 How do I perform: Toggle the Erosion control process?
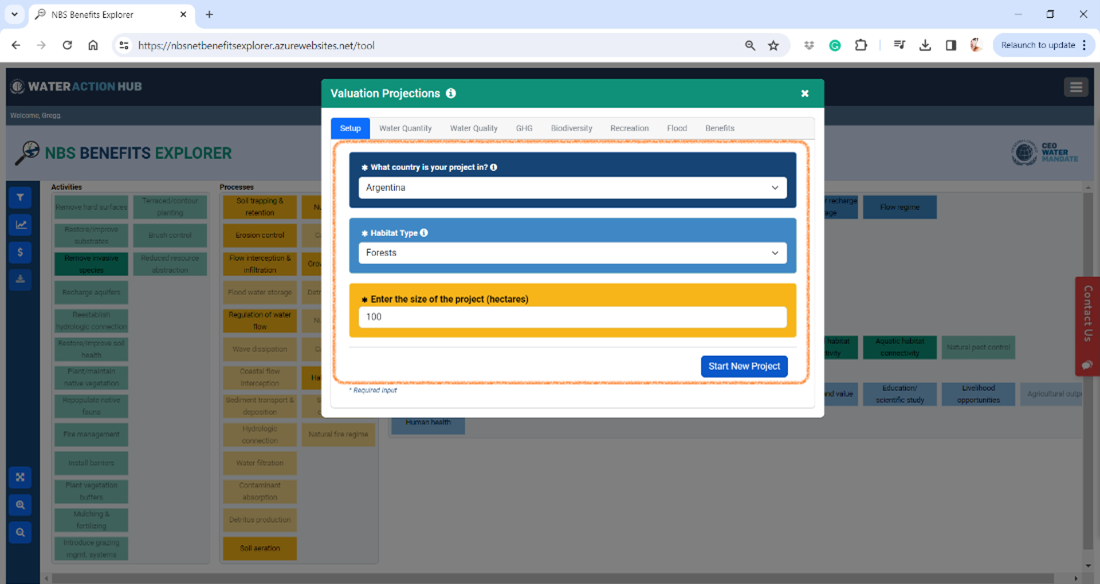(x=260, y=235)
